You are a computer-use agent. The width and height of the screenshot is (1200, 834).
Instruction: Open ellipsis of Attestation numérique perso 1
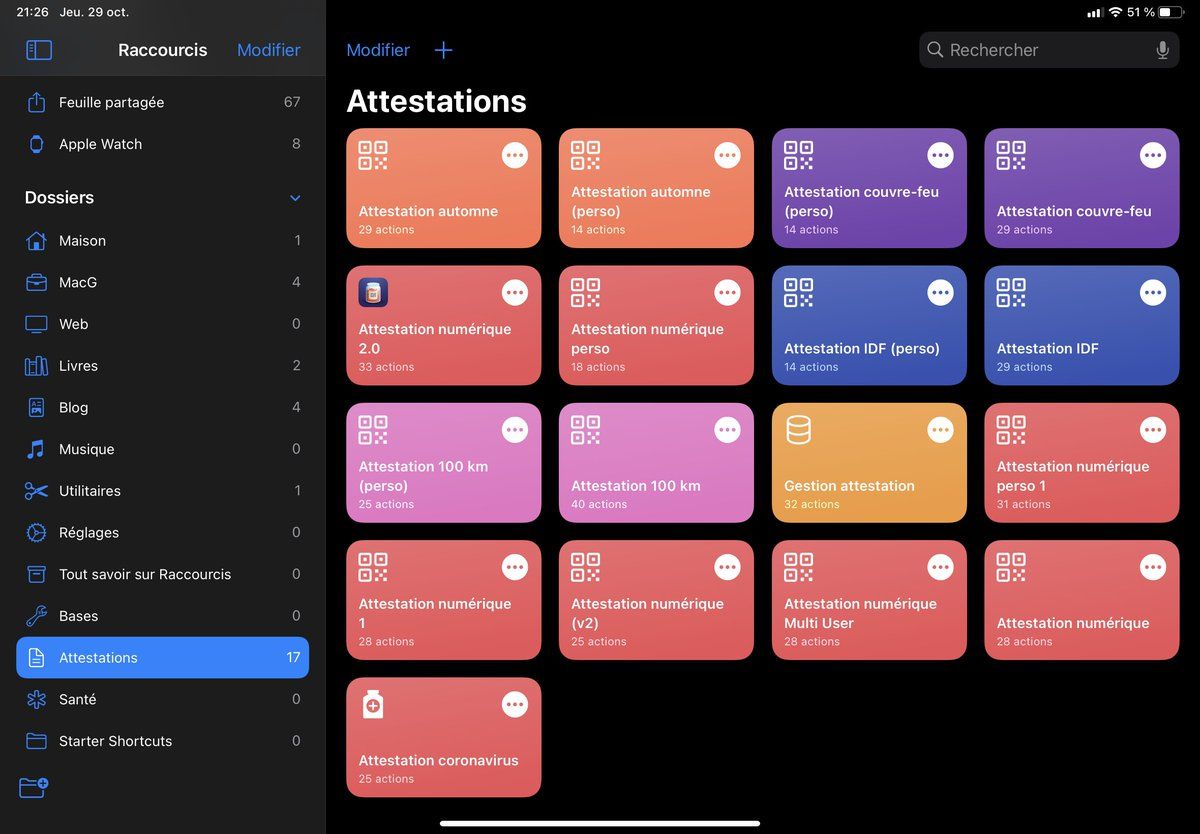pos(1153,430)
